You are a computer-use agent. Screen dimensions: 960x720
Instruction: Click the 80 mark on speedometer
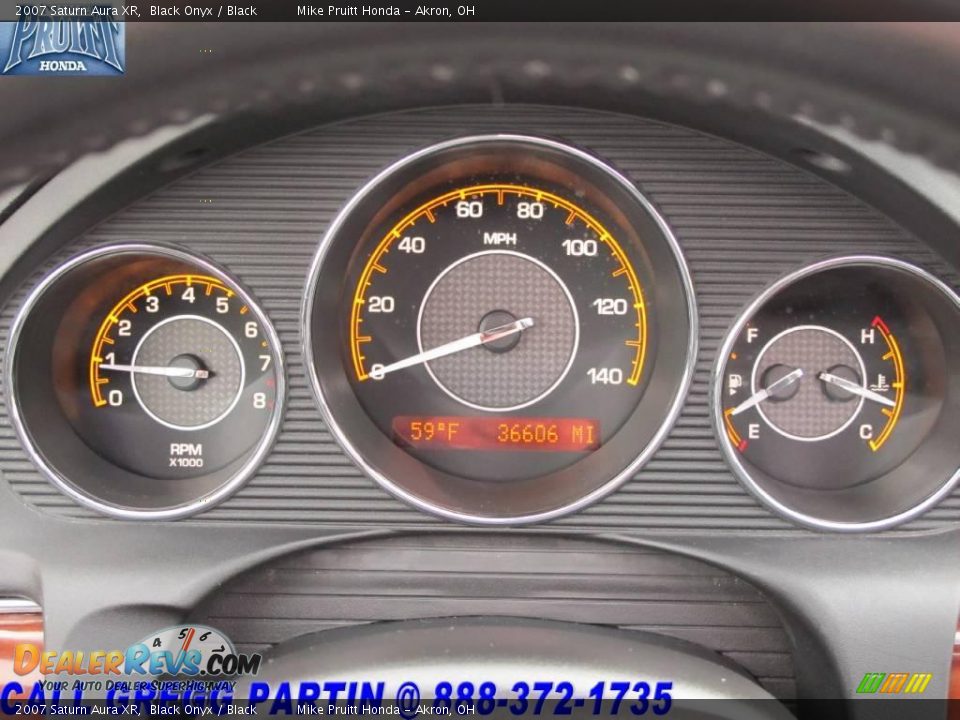(x=530, y=210)
